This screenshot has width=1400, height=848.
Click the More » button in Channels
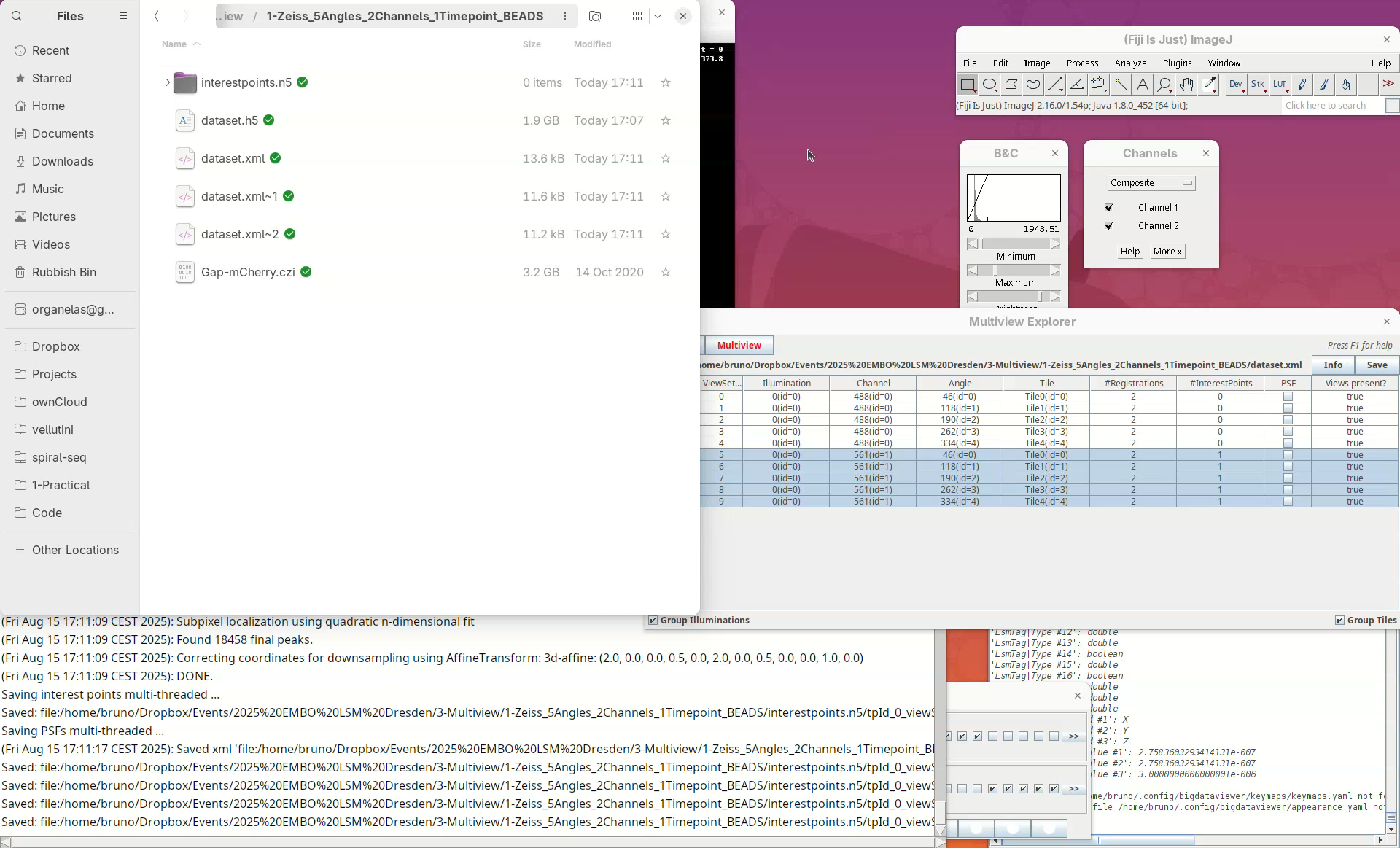[1167, 252]
